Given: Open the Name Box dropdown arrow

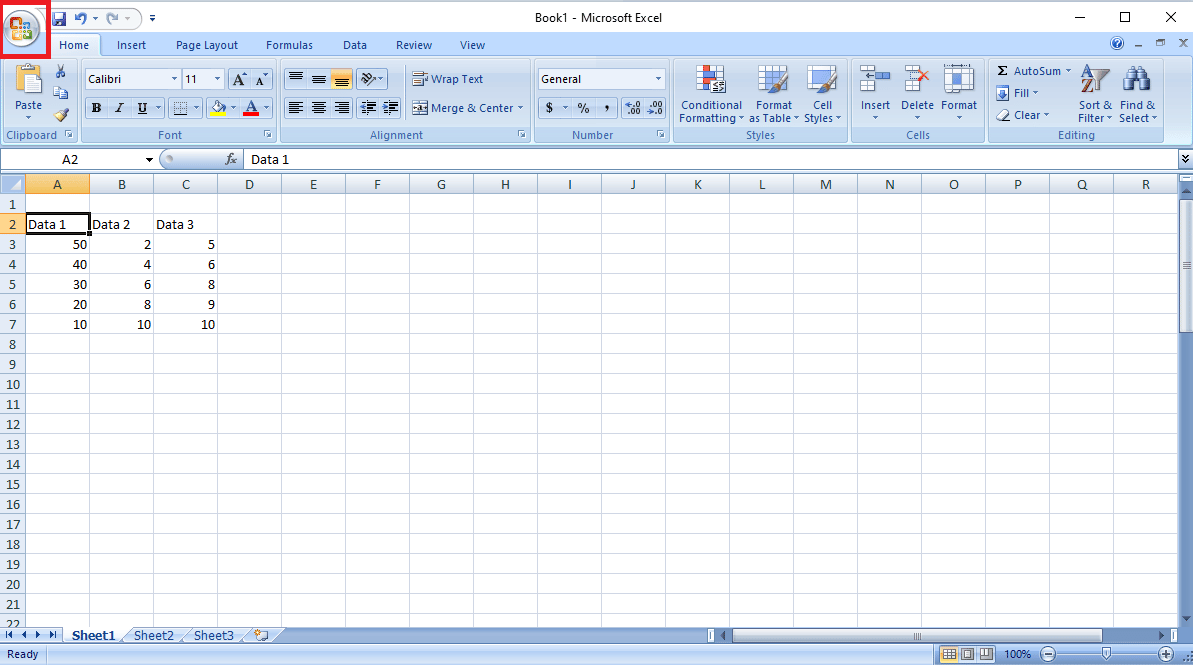Looking at the screenshot, I should tap(149, 160).
